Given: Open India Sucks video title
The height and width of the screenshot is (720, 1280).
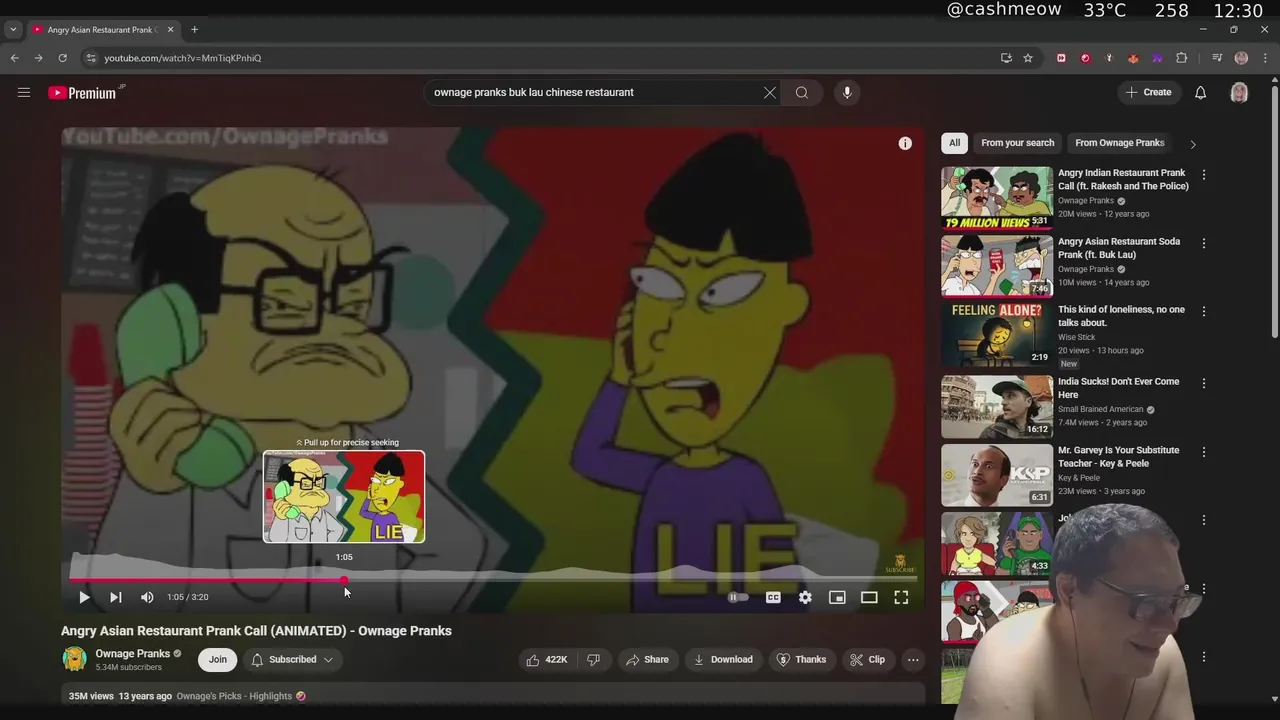Looking at the screenshot, I should pyautogui.click(x=1118, y=388).
